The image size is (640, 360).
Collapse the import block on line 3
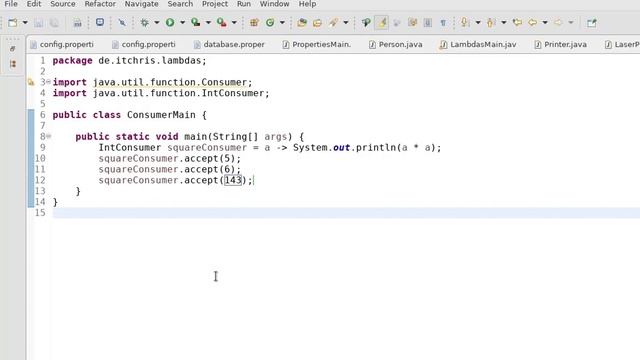49,82
